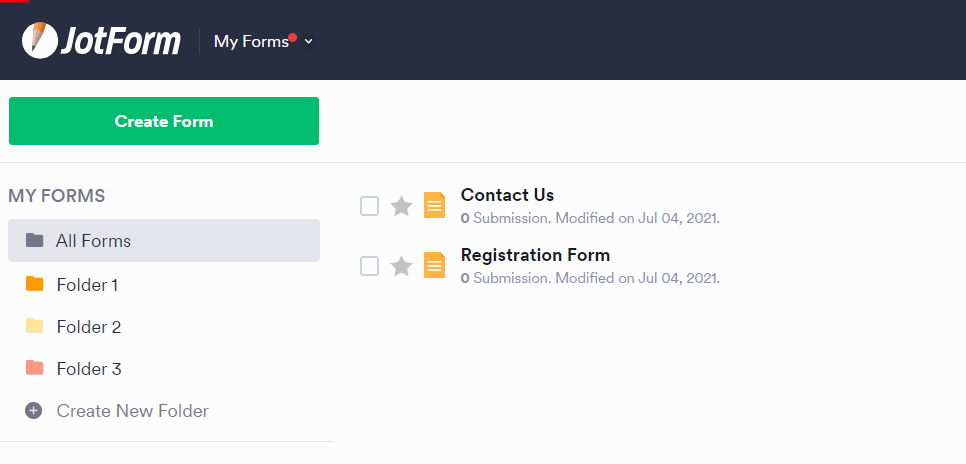
Task: Expand the My Forms dropdown chevron
Action: [x=309, y=41]
